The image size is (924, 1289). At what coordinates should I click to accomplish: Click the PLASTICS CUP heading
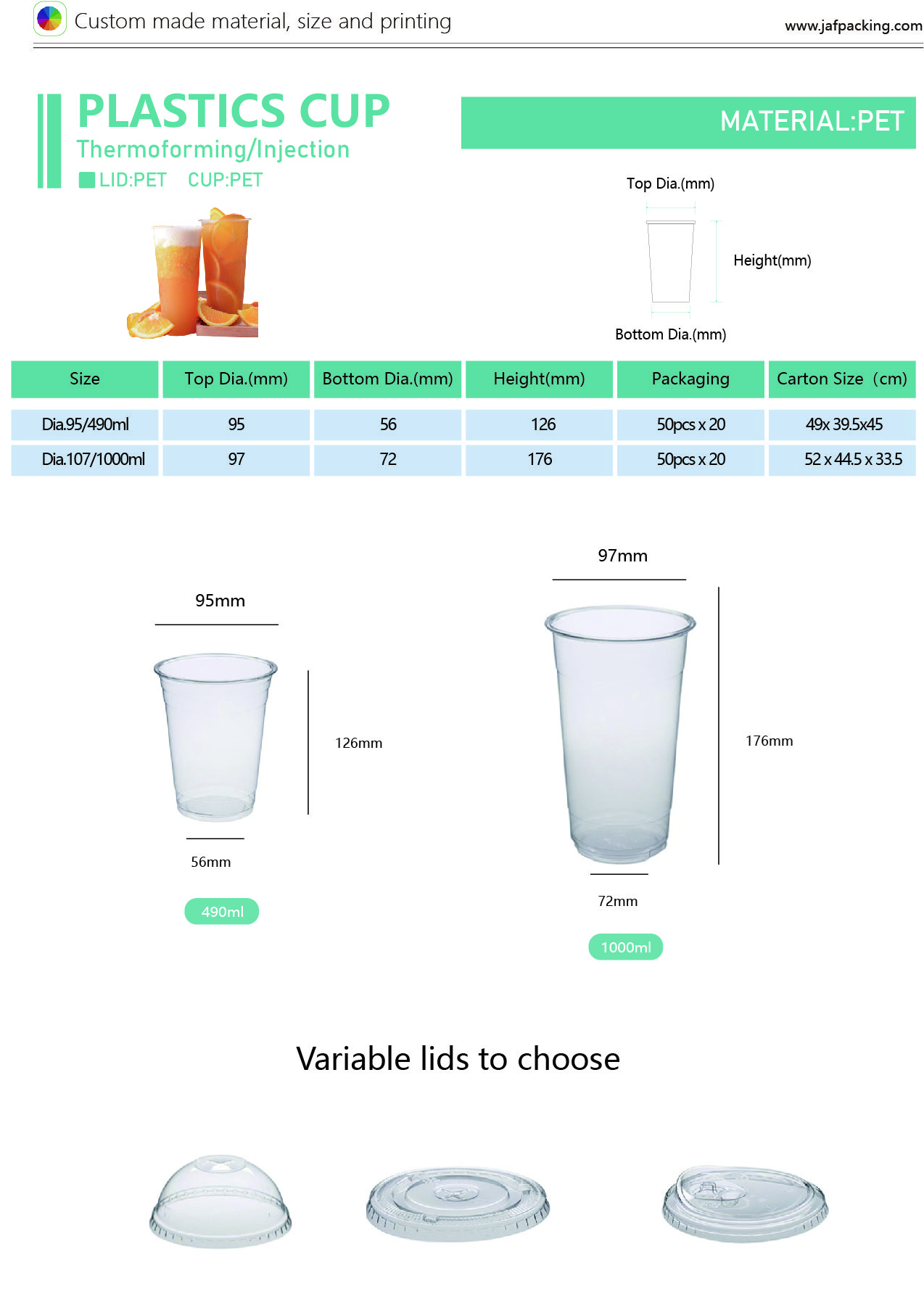pyautogui.click(x=234, y=111)
